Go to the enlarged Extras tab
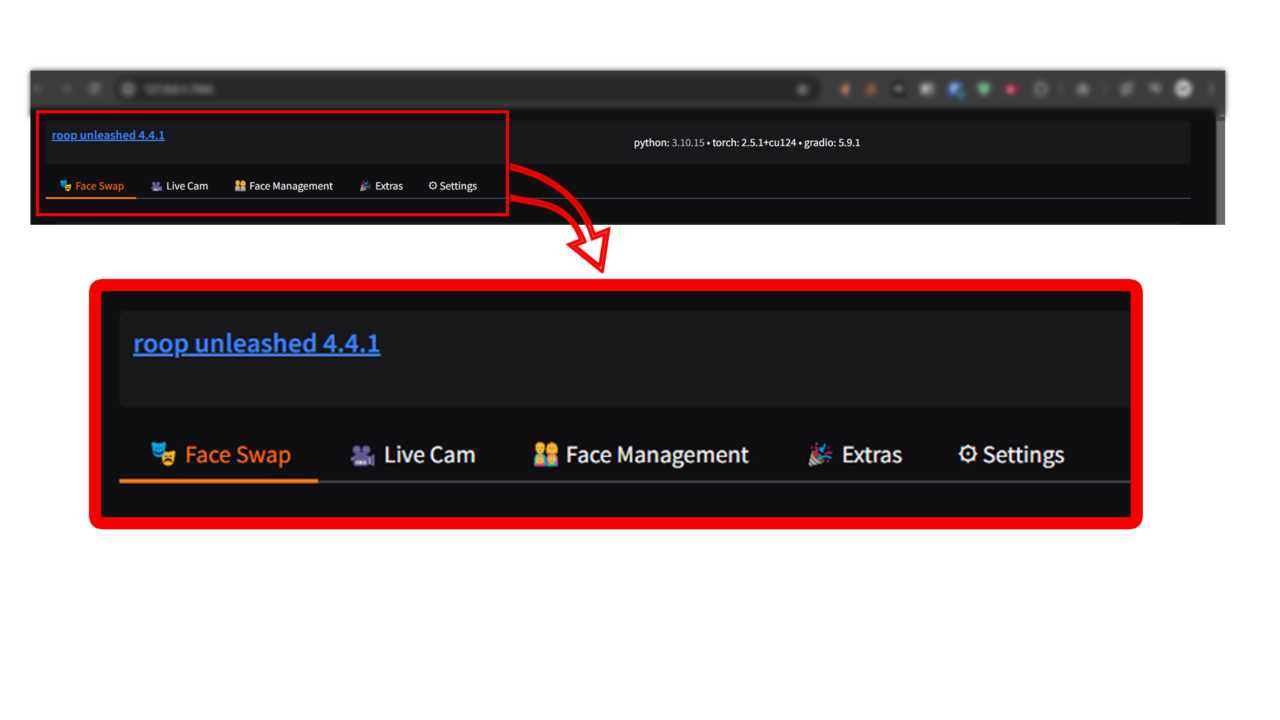Screen dimensions: 1280x720 click(x=855, y=455)
